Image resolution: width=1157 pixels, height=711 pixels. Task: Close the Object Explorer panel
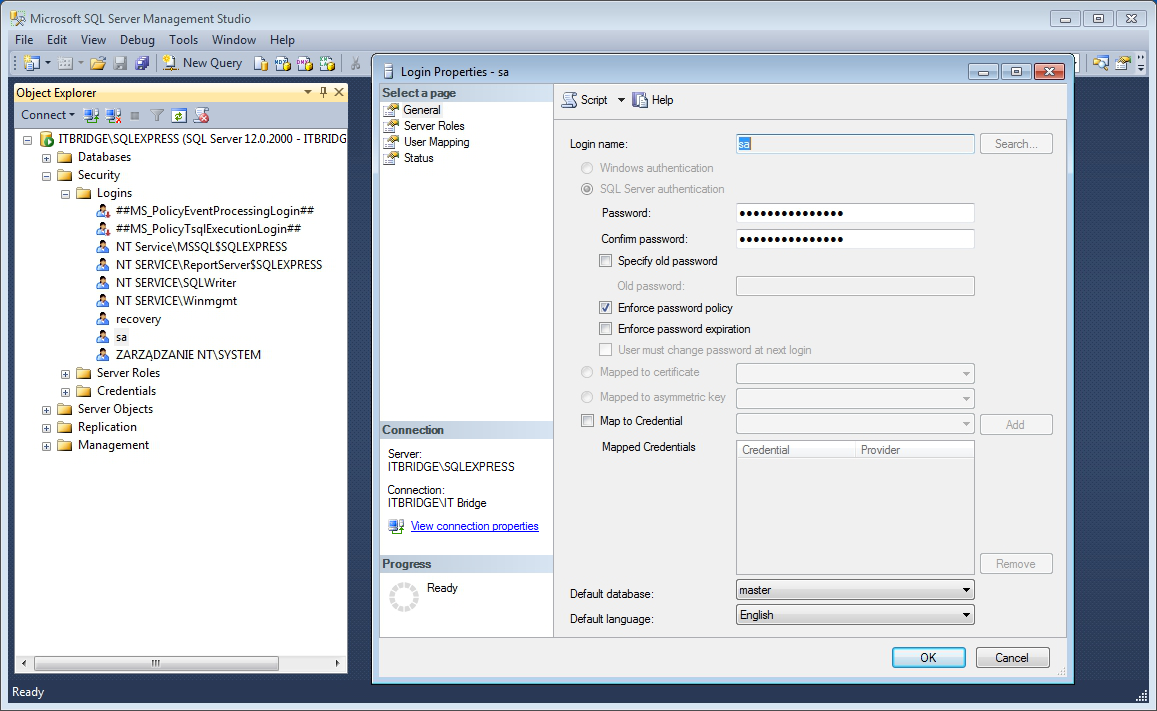pos(339,92)
